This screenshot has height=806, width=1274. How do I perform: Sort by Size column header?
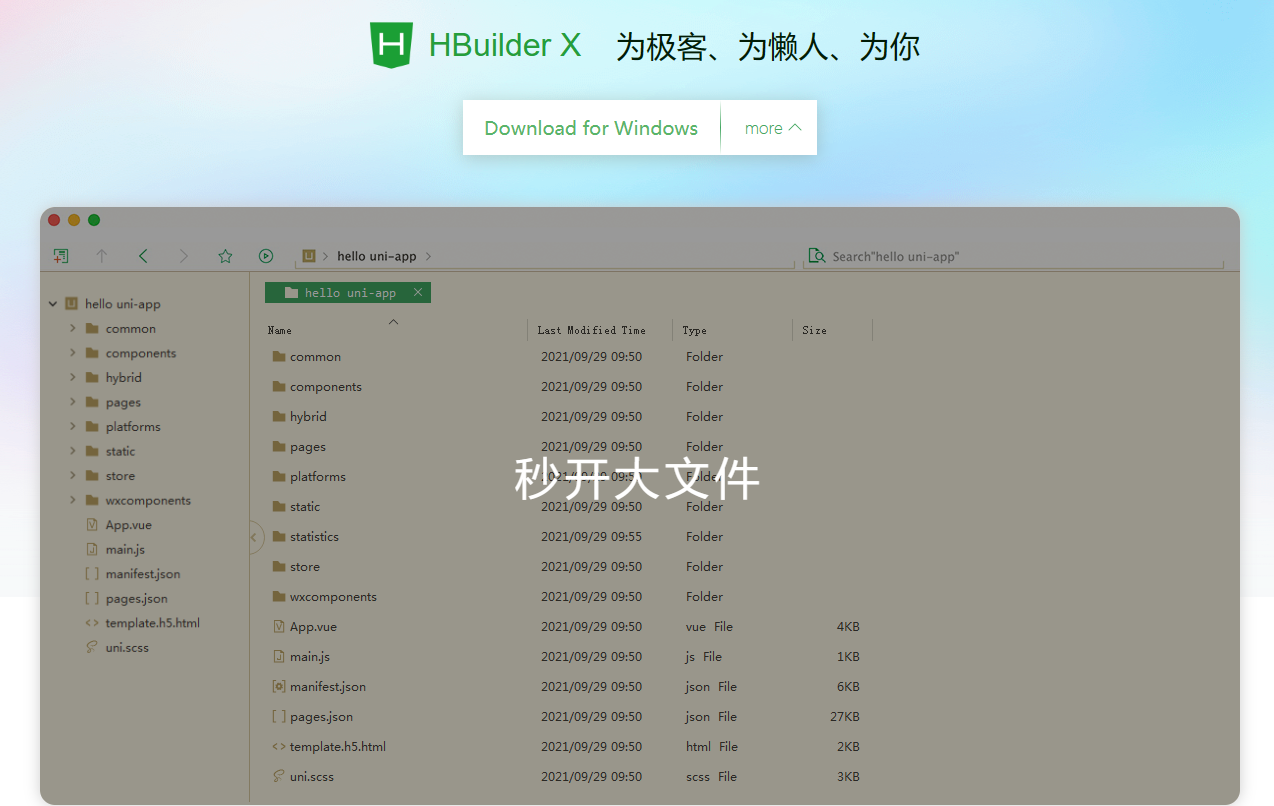coord(814,330)
